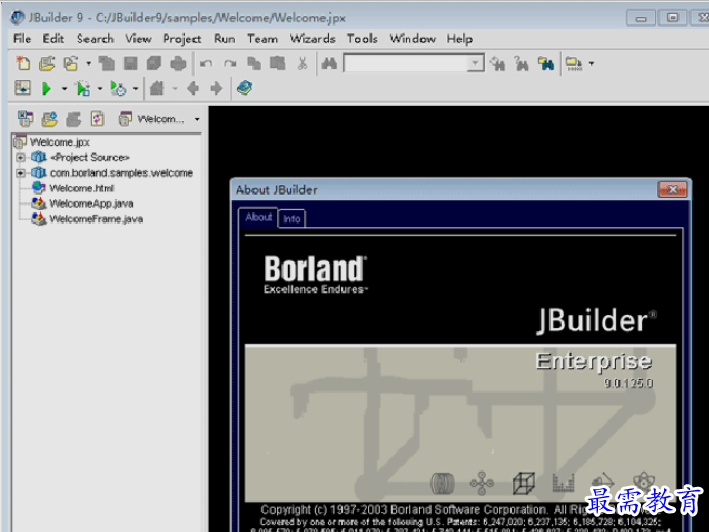The width and height of the screenshot is (709, 532).
Task: Click the New file toolbar icon
Action: pyautogui.click(x=23, y=63)
